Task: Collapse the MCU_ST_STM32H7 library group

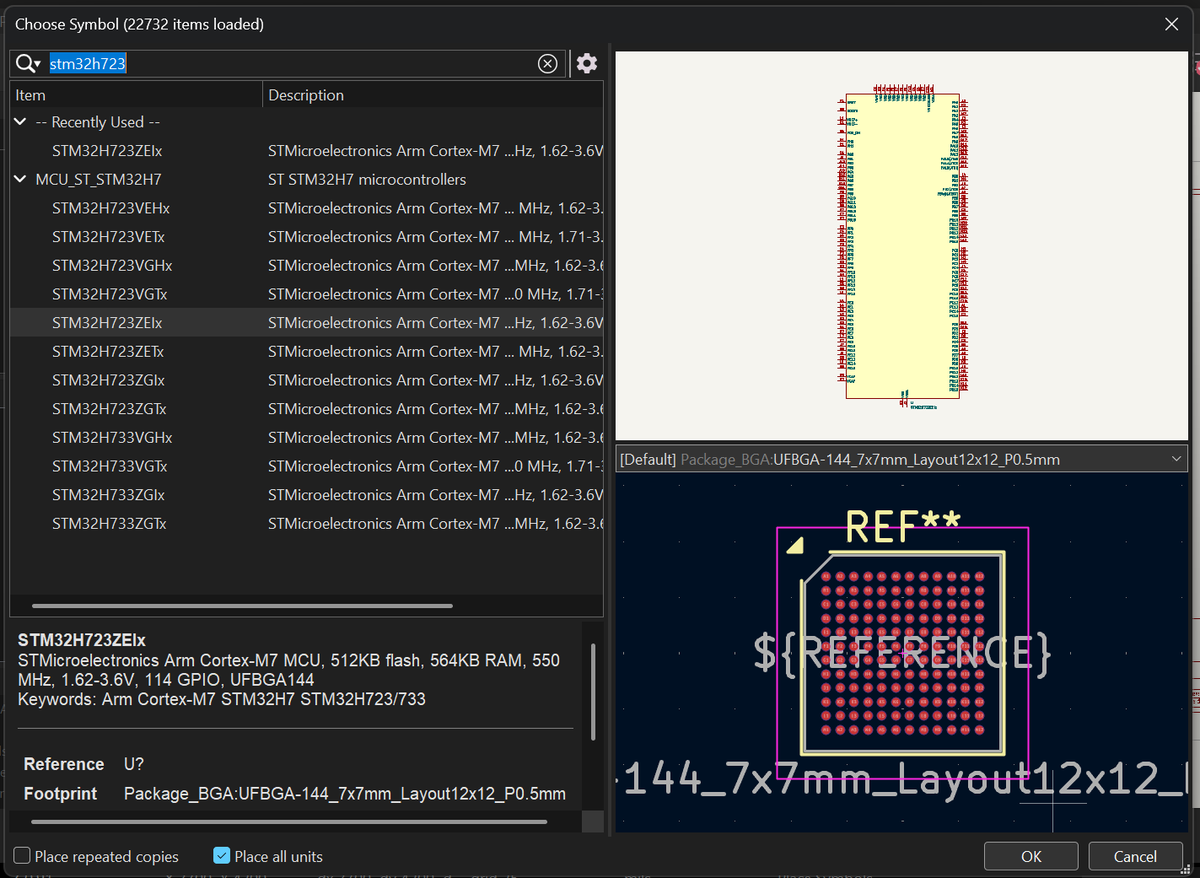Action: [x=20, y=180]
